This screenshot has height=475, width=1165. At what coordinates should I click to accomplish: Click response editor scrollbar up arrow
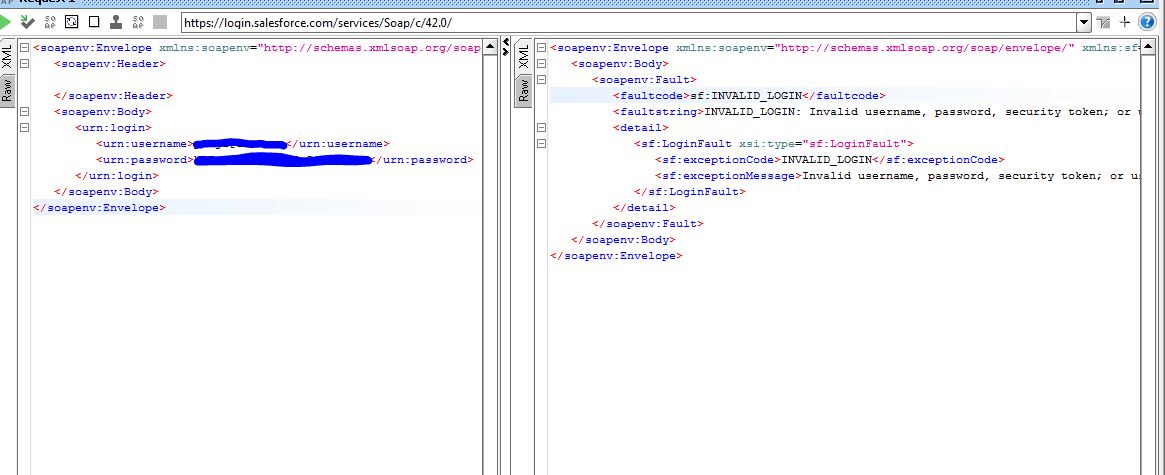pyautogui.click(x=1149, y=47)
